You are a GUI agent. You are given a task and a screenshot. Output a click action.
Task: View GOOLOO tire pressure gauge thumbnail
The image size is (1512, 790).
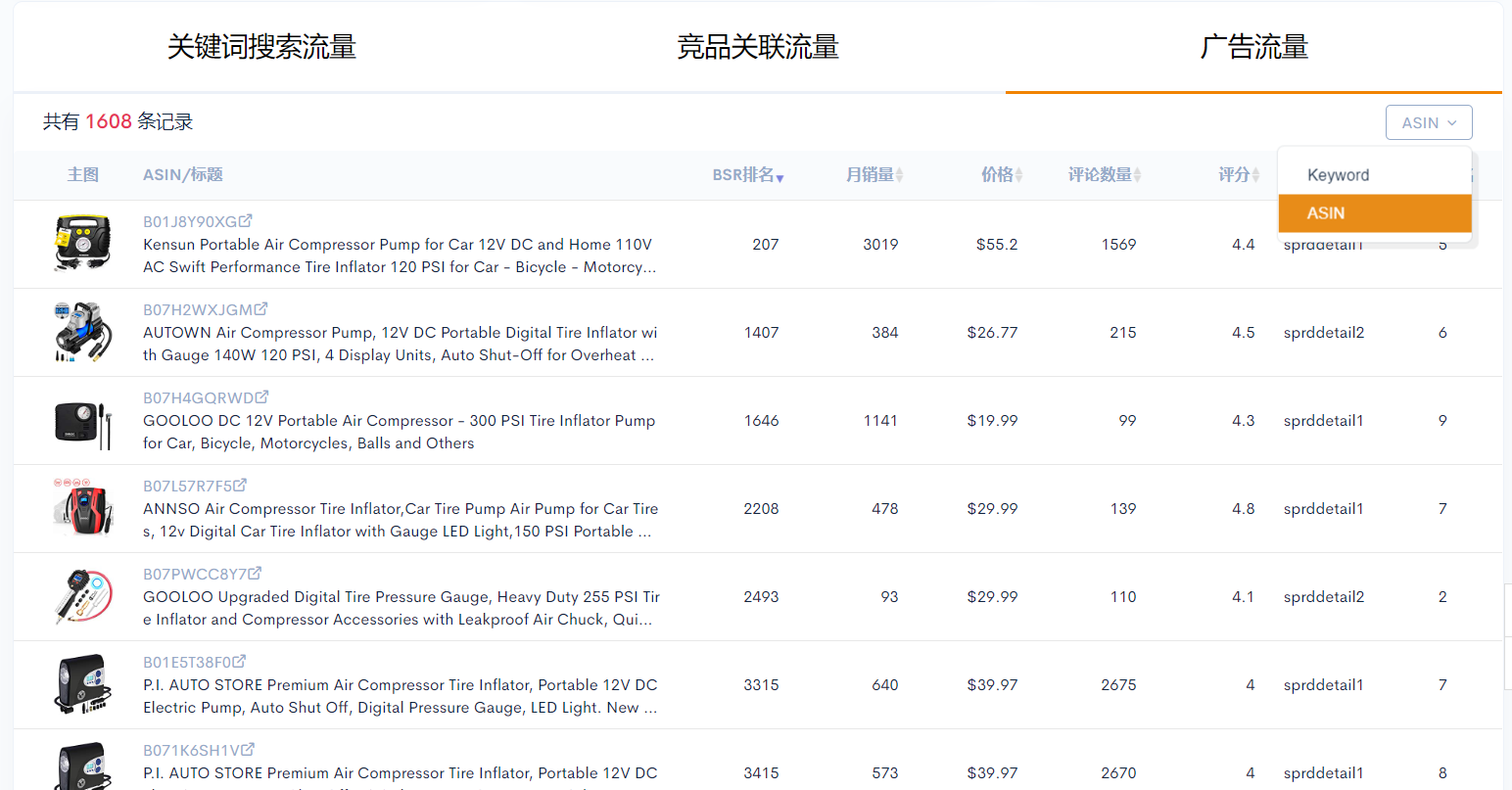tap(82, 596)
